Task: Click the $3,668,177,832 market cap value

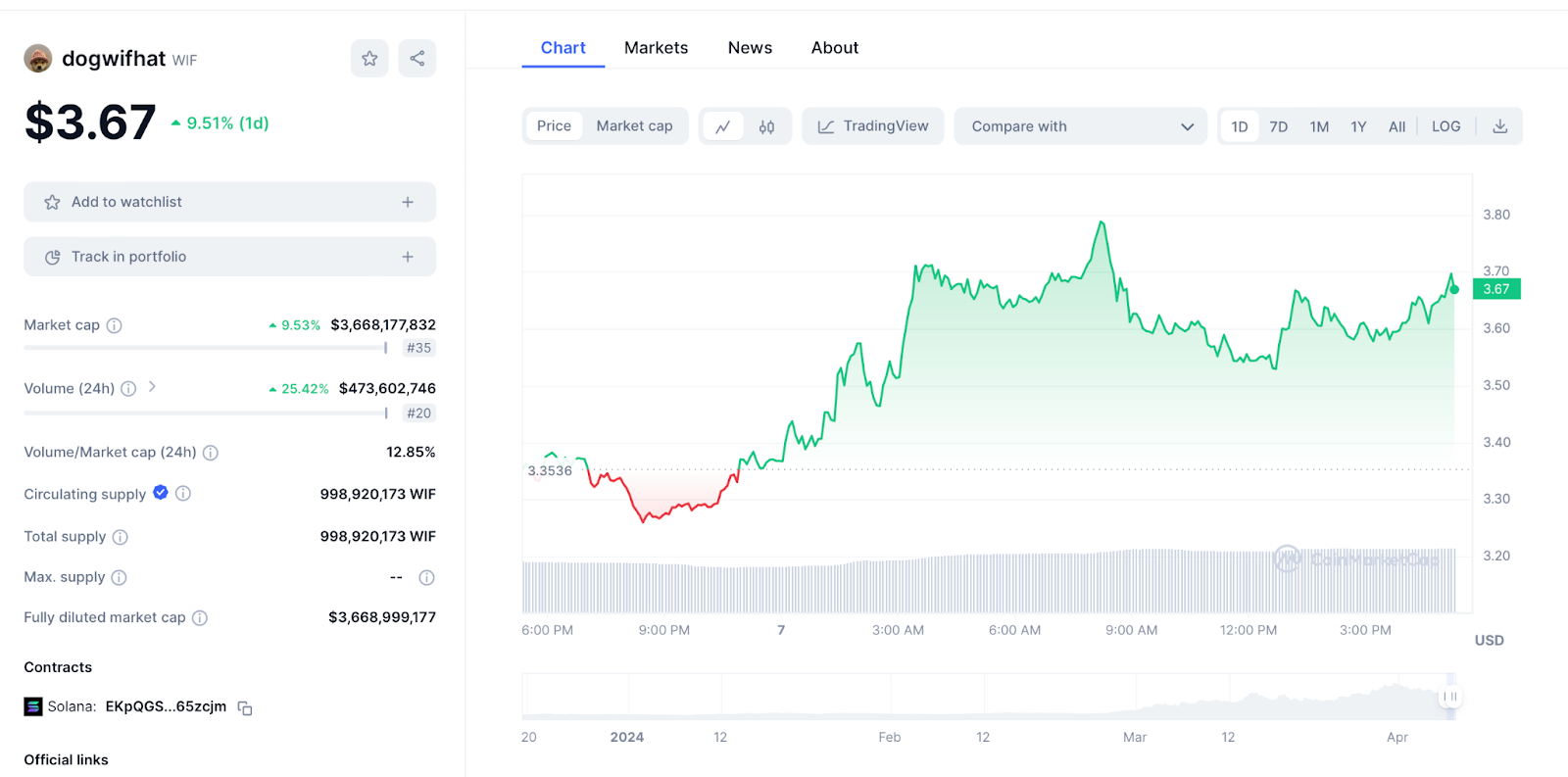Action: tap(383, 325)
